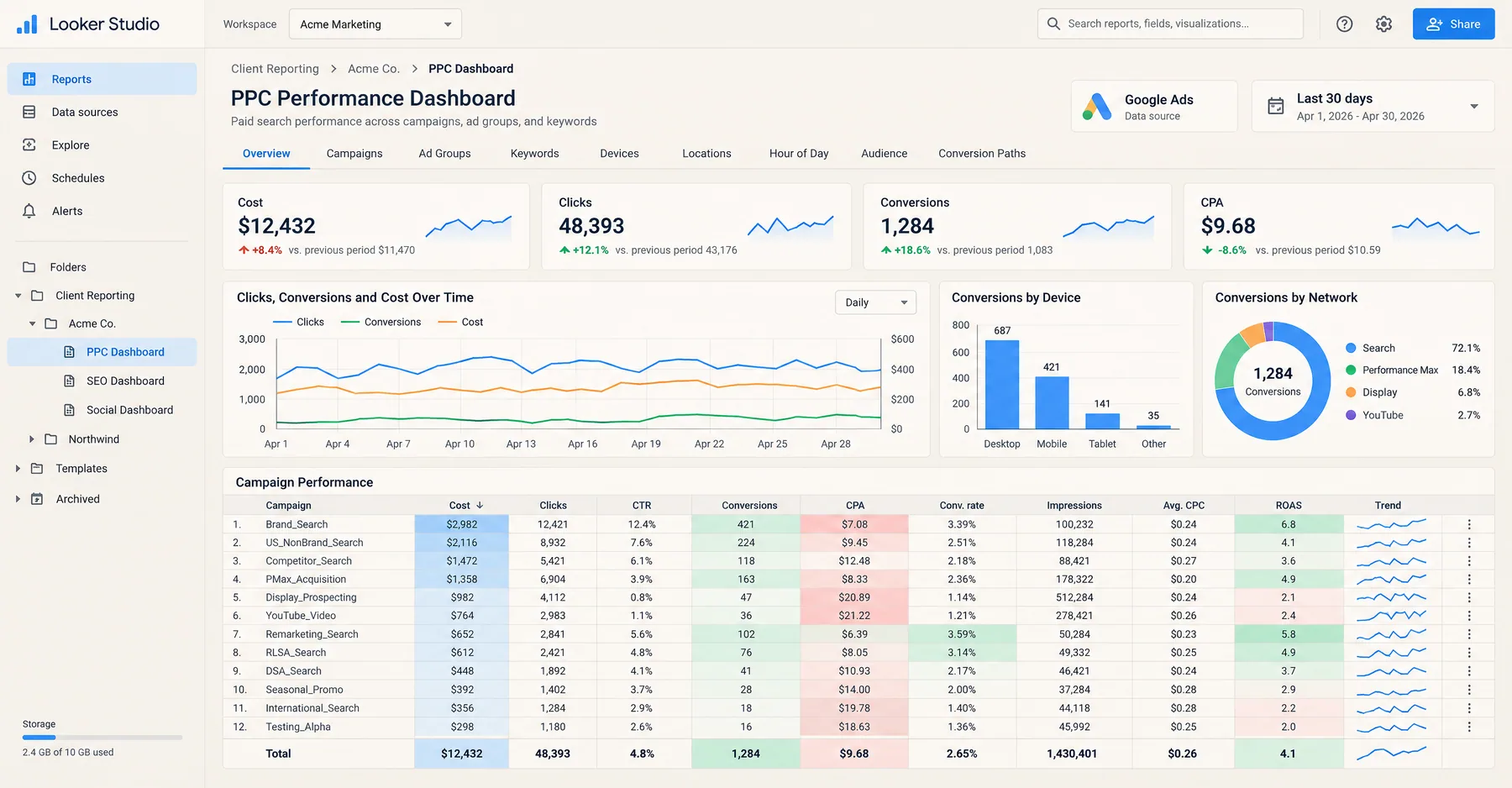Click the Share button
The height and width of the screenshot is (788, 1512).
[1453, 24]
